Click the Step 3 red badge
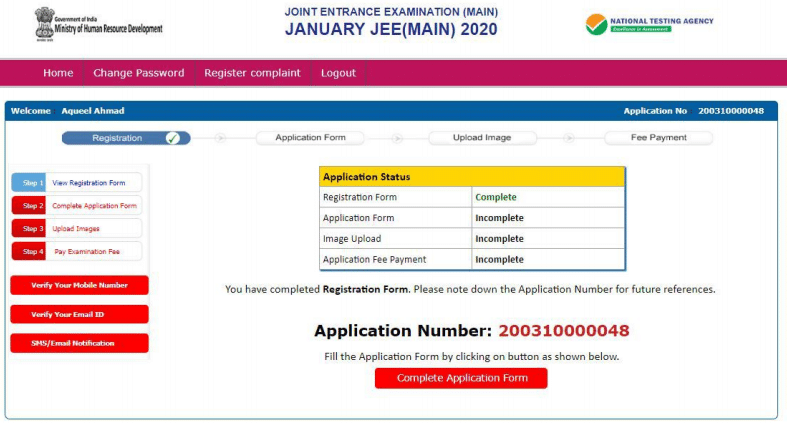This screenshot has width=787, height=423. pyautogui.click(x=29, y=228)
